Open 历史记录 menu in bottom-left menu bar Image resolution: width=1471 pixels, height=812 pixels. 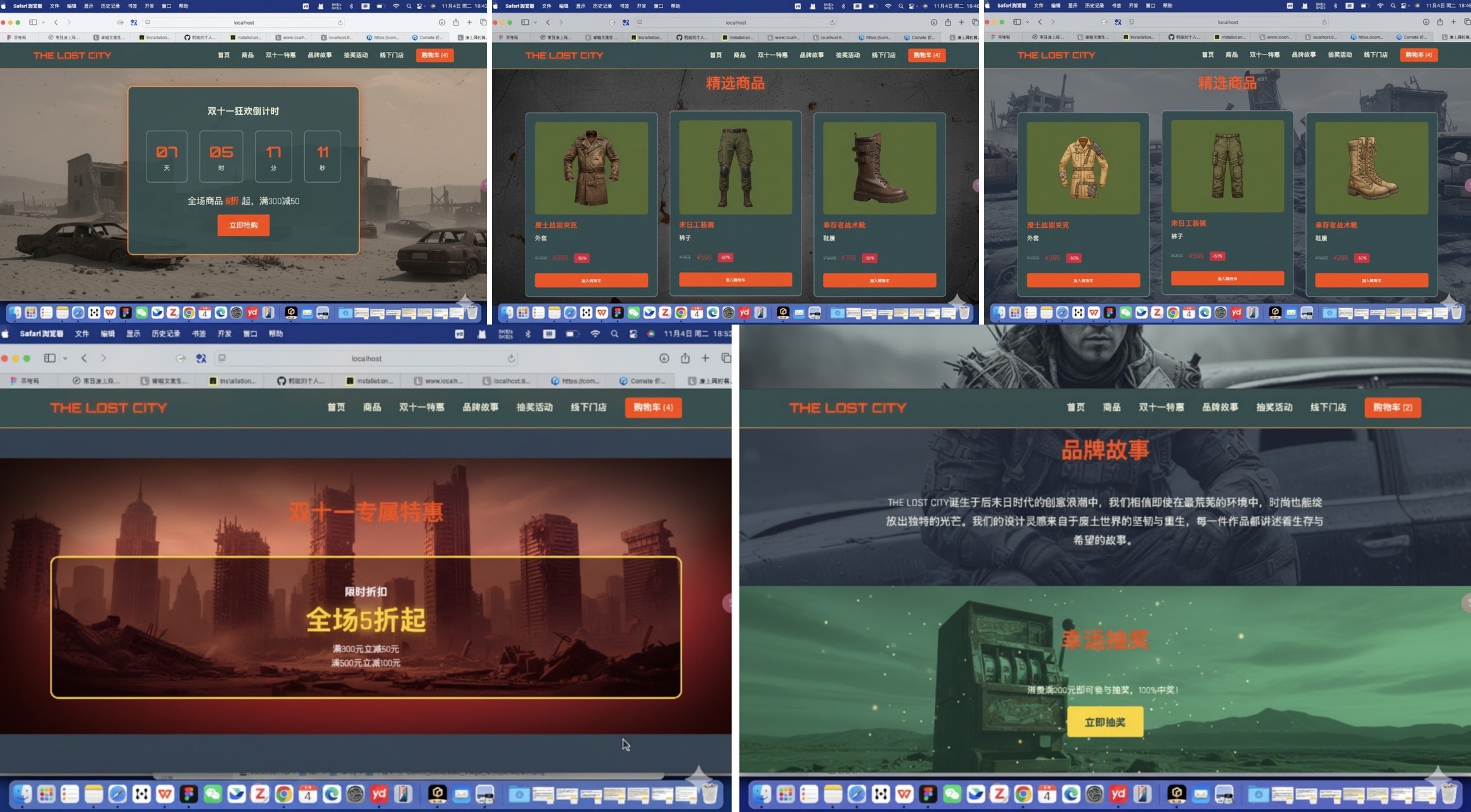[165, 334]
